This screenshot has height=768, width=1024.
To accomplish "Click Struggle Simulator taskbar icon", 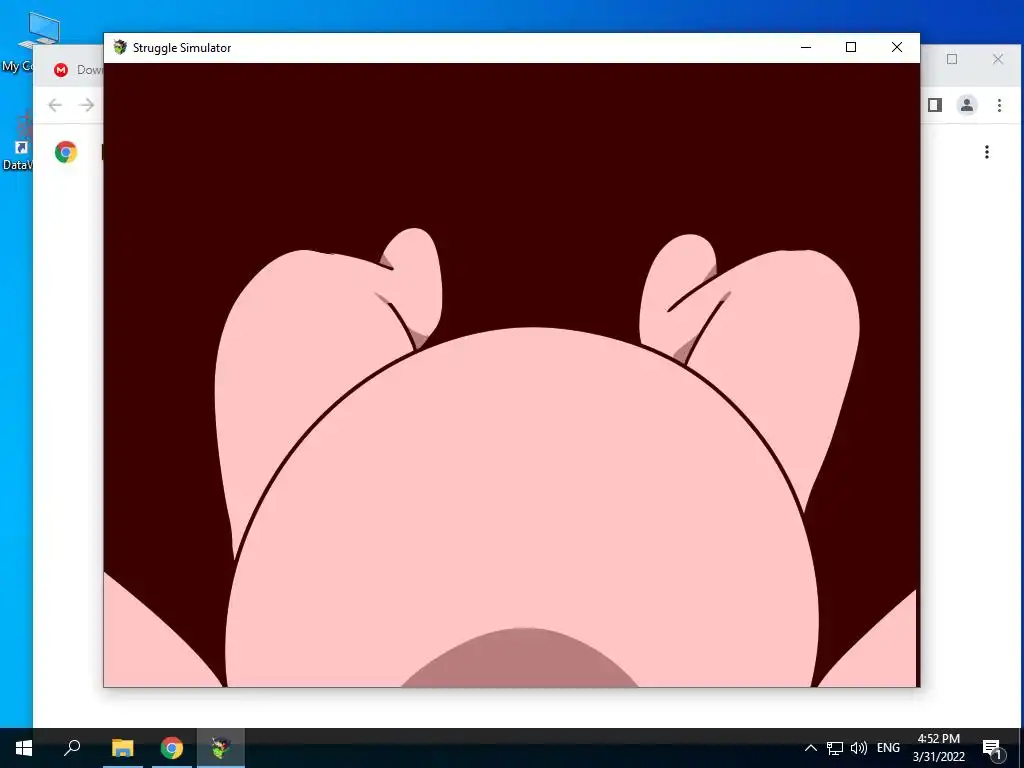I will 221,748.
